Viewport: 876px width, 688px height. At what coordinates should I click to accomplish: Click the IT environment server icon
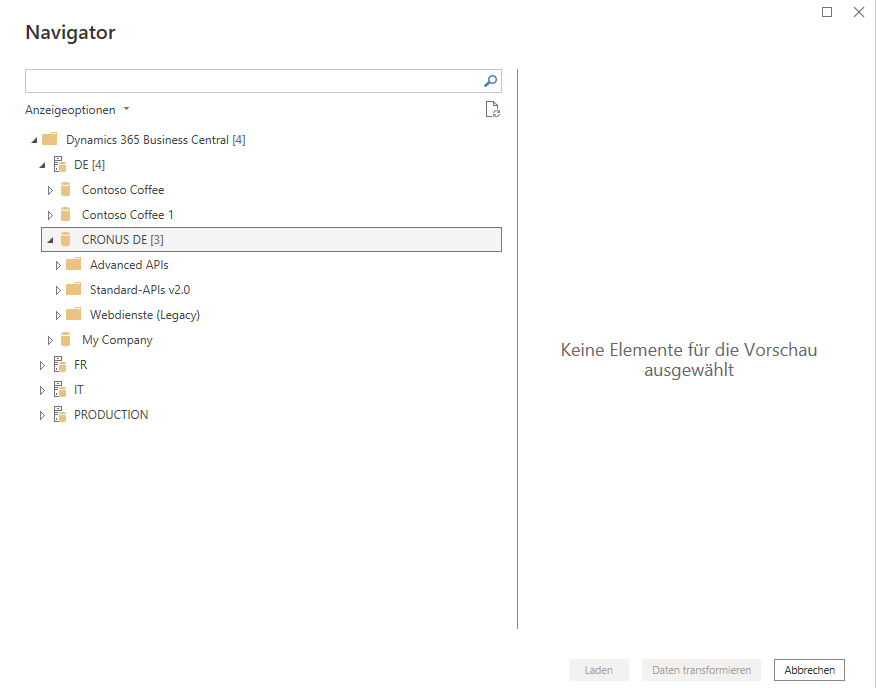[60, 390]
